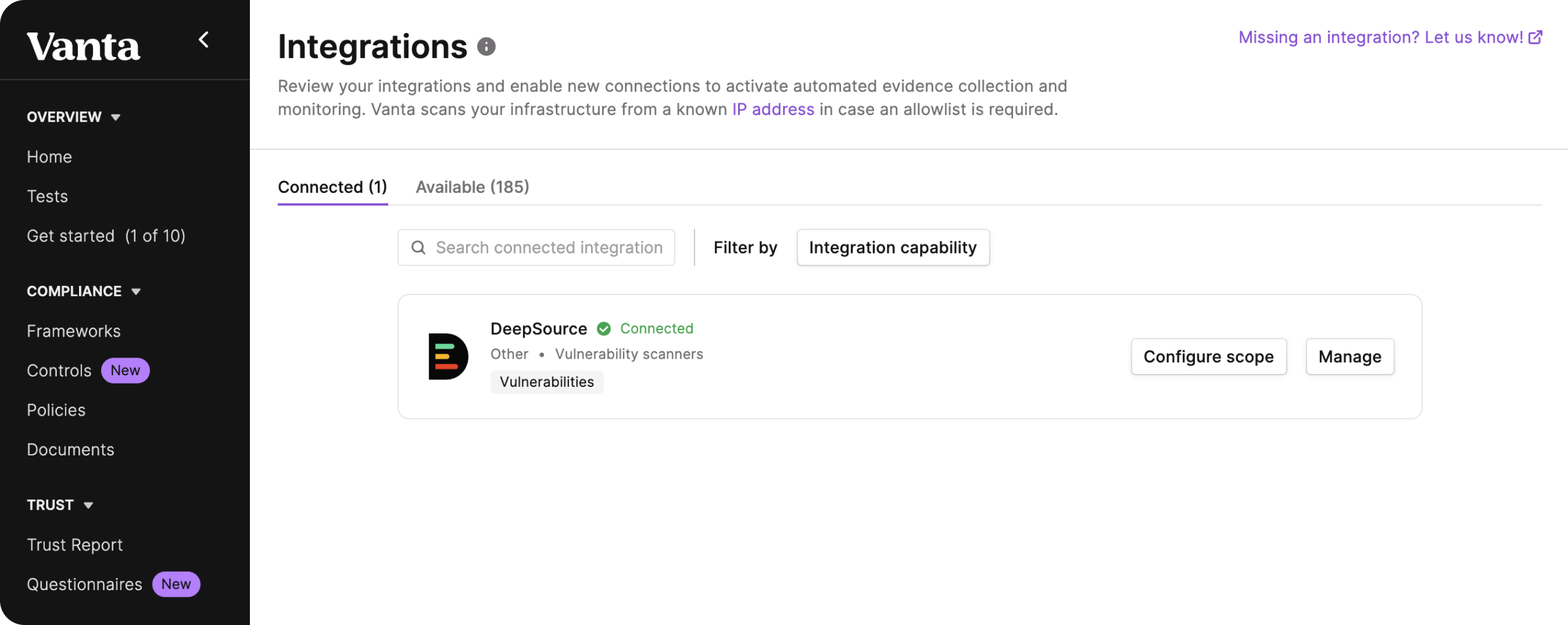Click the Vanta logo
1568x625 pixels.
click(x=83, y=47)
